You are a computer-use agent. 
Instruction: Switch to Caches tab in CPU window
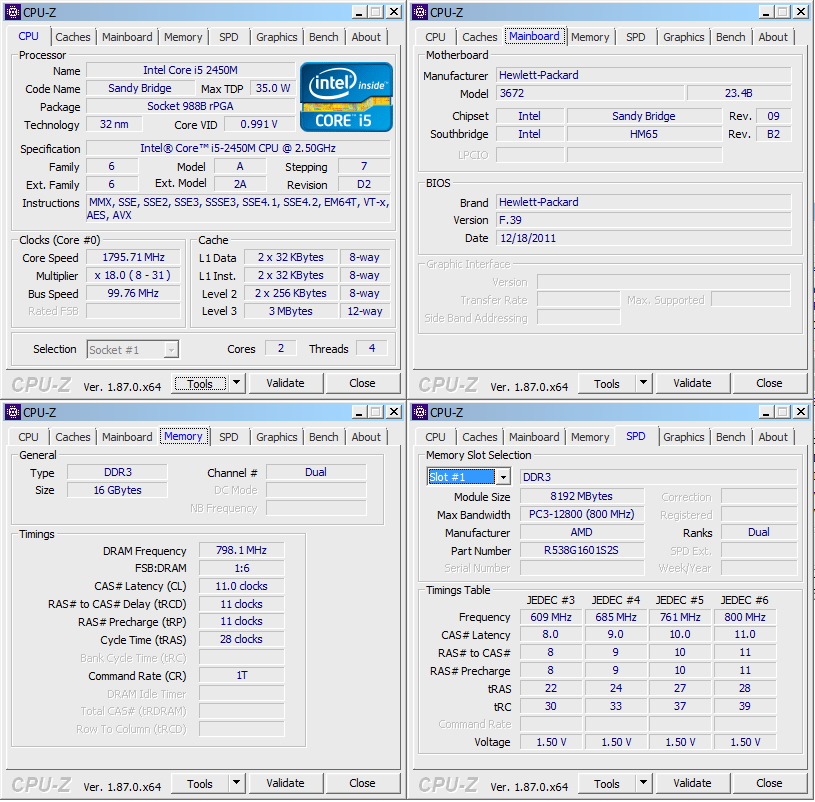pos(72,37)
